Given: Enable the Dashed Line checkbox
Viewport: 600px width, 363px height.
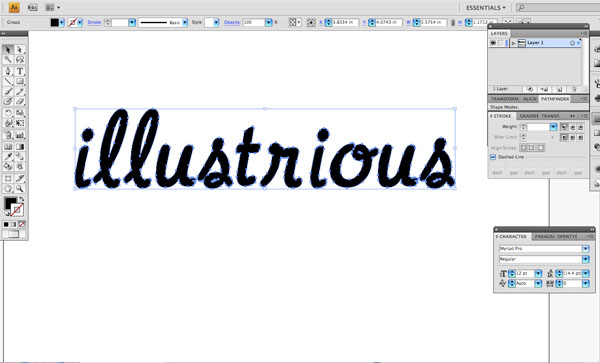Looking at the screenshot, I should 493,157.
